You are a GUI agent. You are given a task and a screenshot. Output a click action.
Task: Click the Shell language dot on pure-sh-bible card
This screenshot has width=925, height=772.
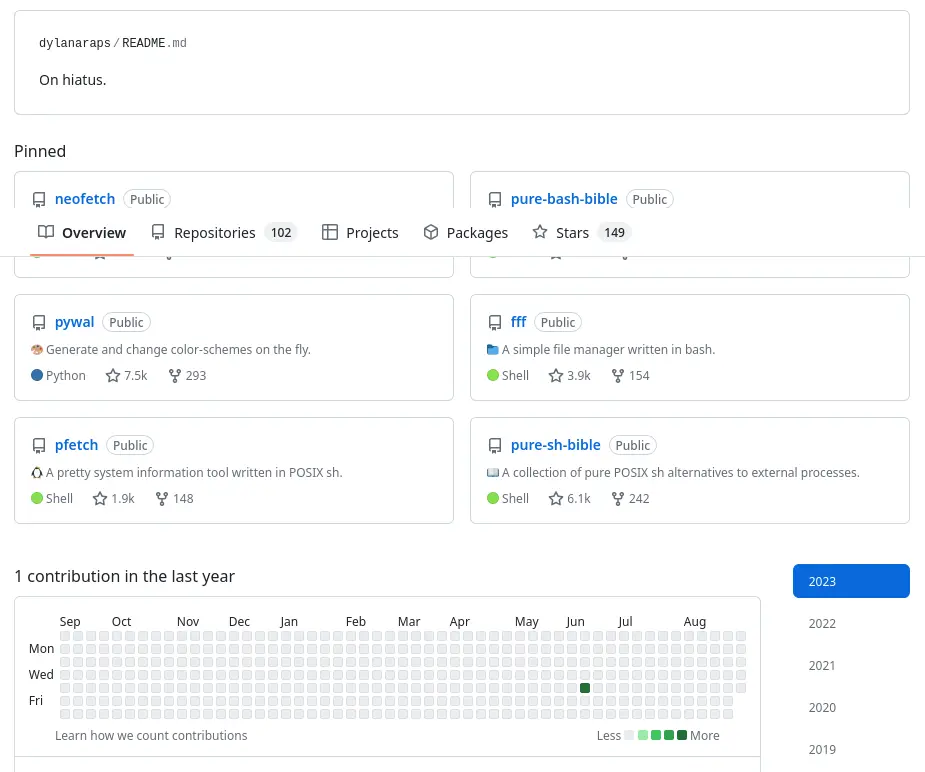click(493, 498)
